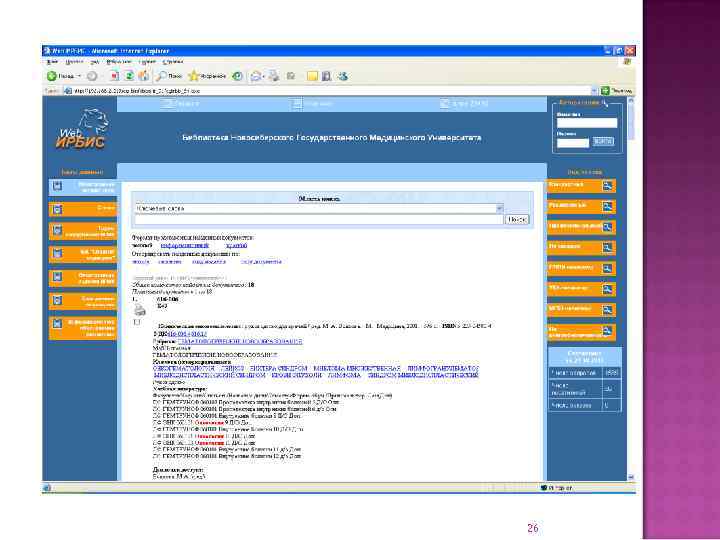Click the vertical page scrollbar
This screenshot has width=720, height=540.
(631, 289)
